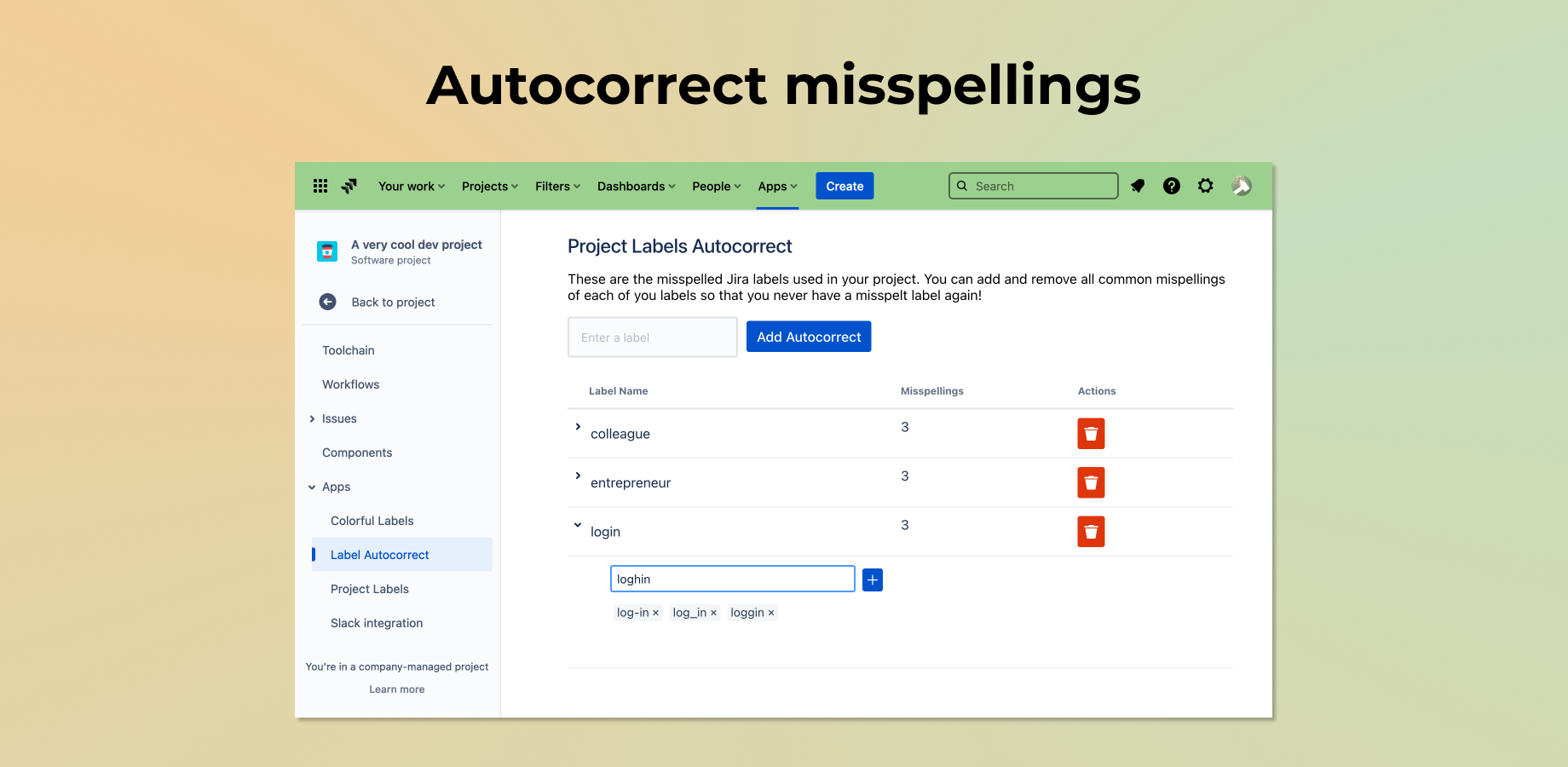Remove the log-in misspelling tag
Viewport: 1568px width, 767px height.
click(x=655, y=613)
